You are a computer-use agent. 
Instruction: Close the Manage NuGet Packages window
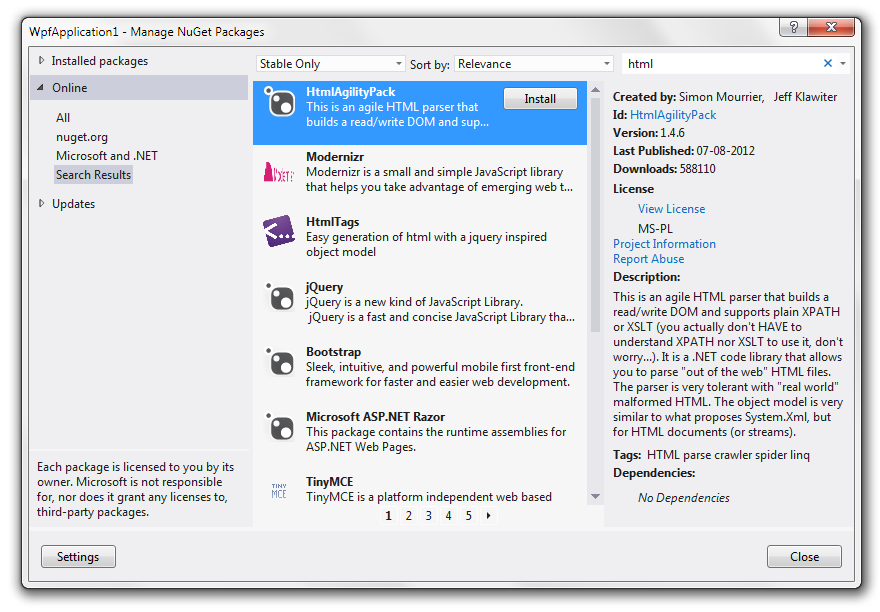point(831,27)
